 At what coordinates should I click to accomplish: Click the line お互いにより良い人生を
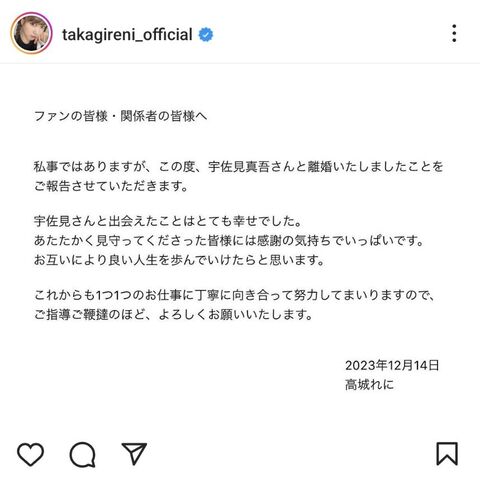point(179,260)
